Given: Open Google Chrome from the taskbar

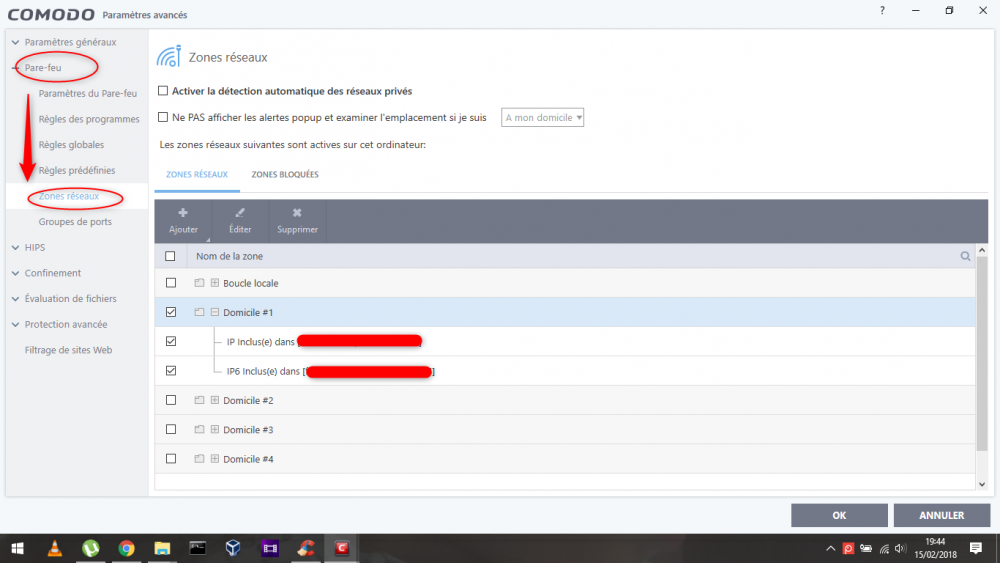Looking at the screenshot, I should [126, 548].
